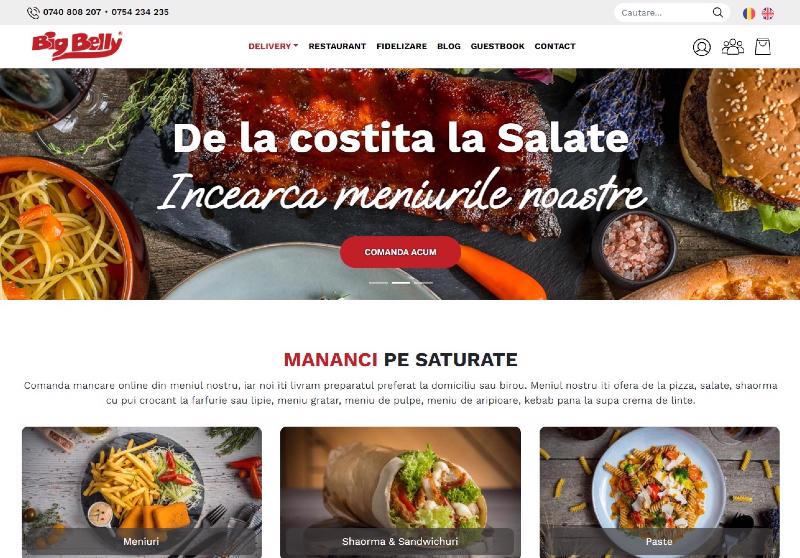Click the phone handset icon

(x=33, y=13)
